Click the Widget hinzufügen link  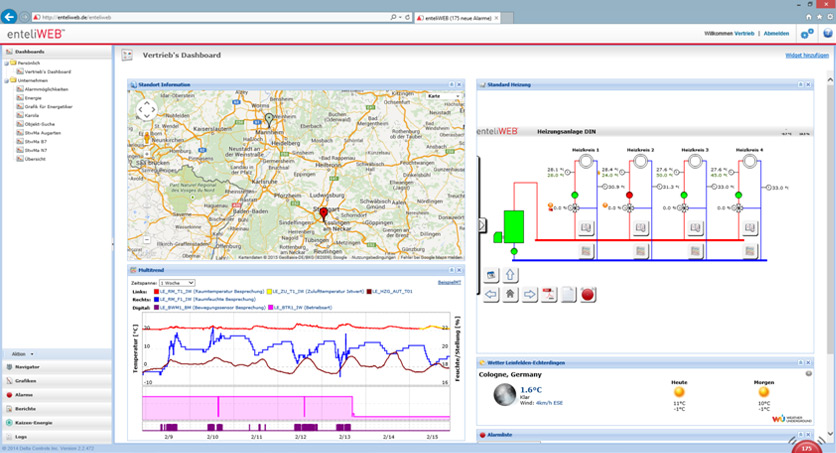(x=807, y=55)
